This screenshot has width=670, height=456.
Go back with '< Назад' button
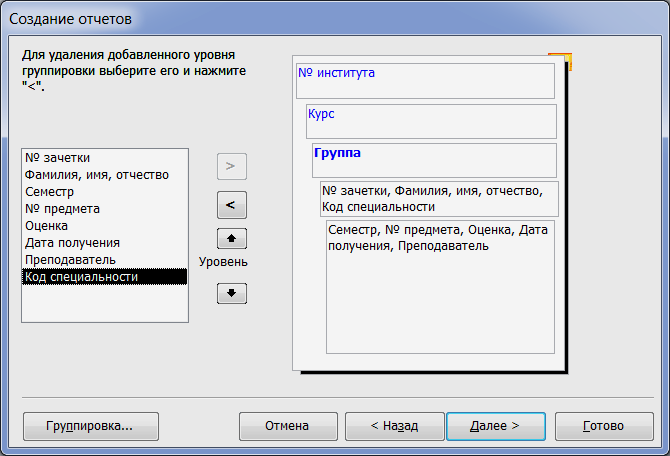(x=394, y=426)
